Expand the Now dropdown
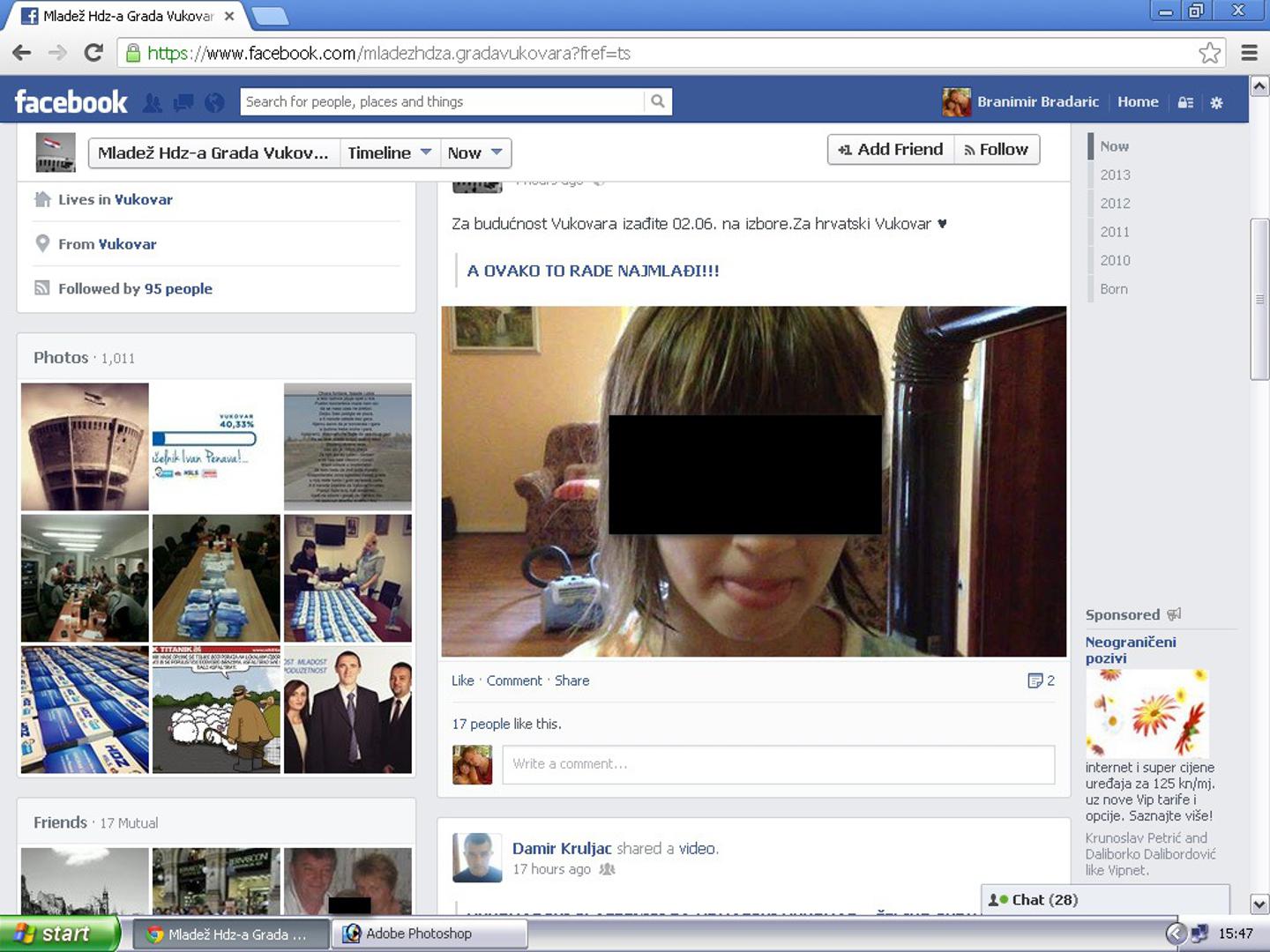 pos(474,152)
